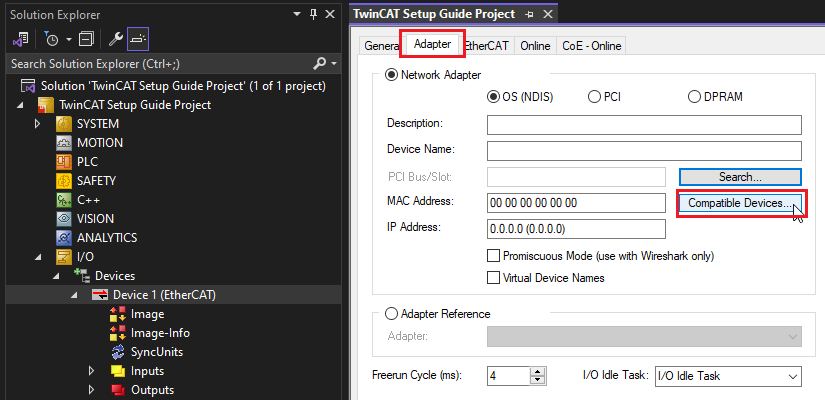The image size is (825, 400).
Task: Select the ANALYTICS tree label
Action: [107, 238]
